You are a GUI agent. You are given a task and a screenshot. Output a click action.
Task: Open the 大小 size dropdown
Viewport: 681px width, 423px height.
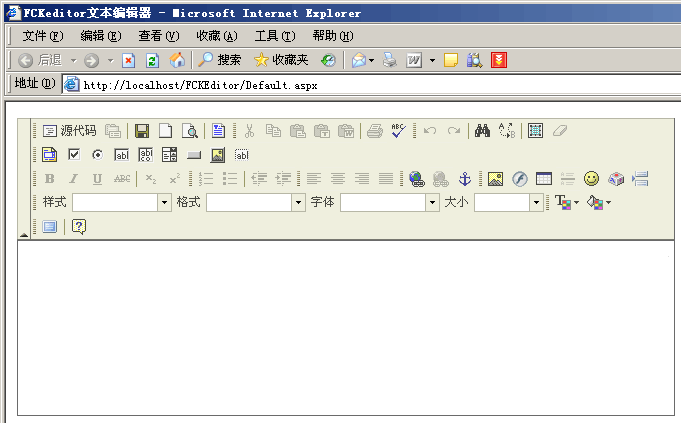point(509,203)
